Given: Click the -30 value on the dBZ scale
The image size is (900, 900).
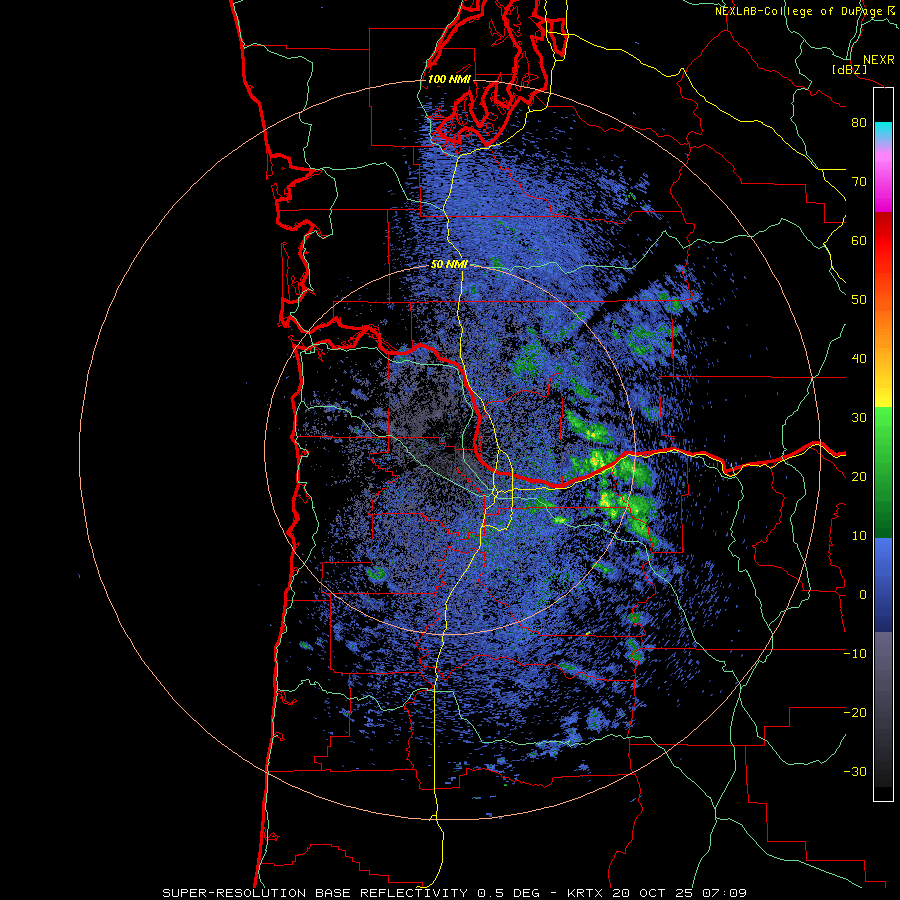Looking at the screenshot, I should [x=855, y=771].
